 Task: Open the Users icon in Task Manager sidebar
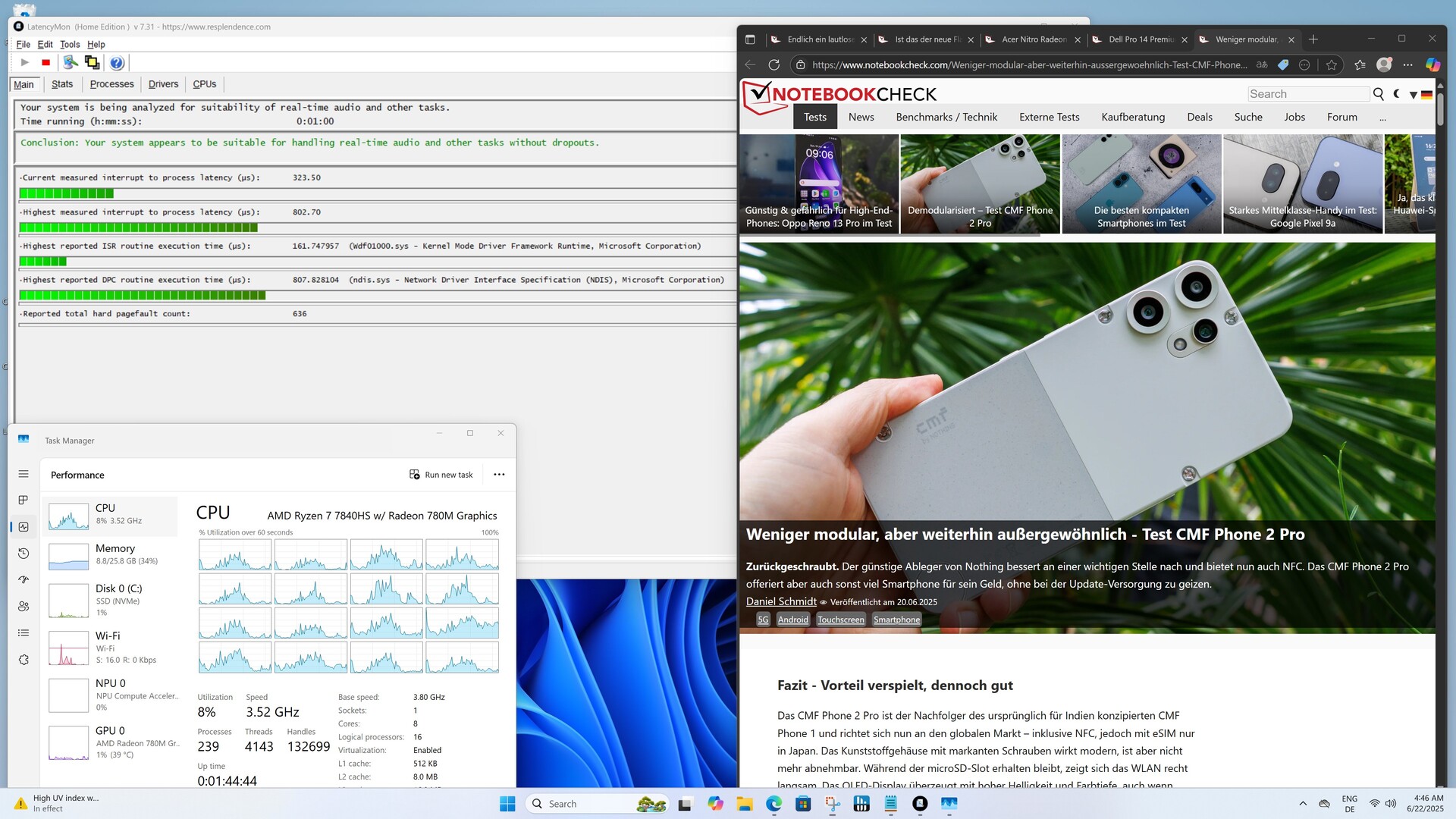(x=24, y=607)
